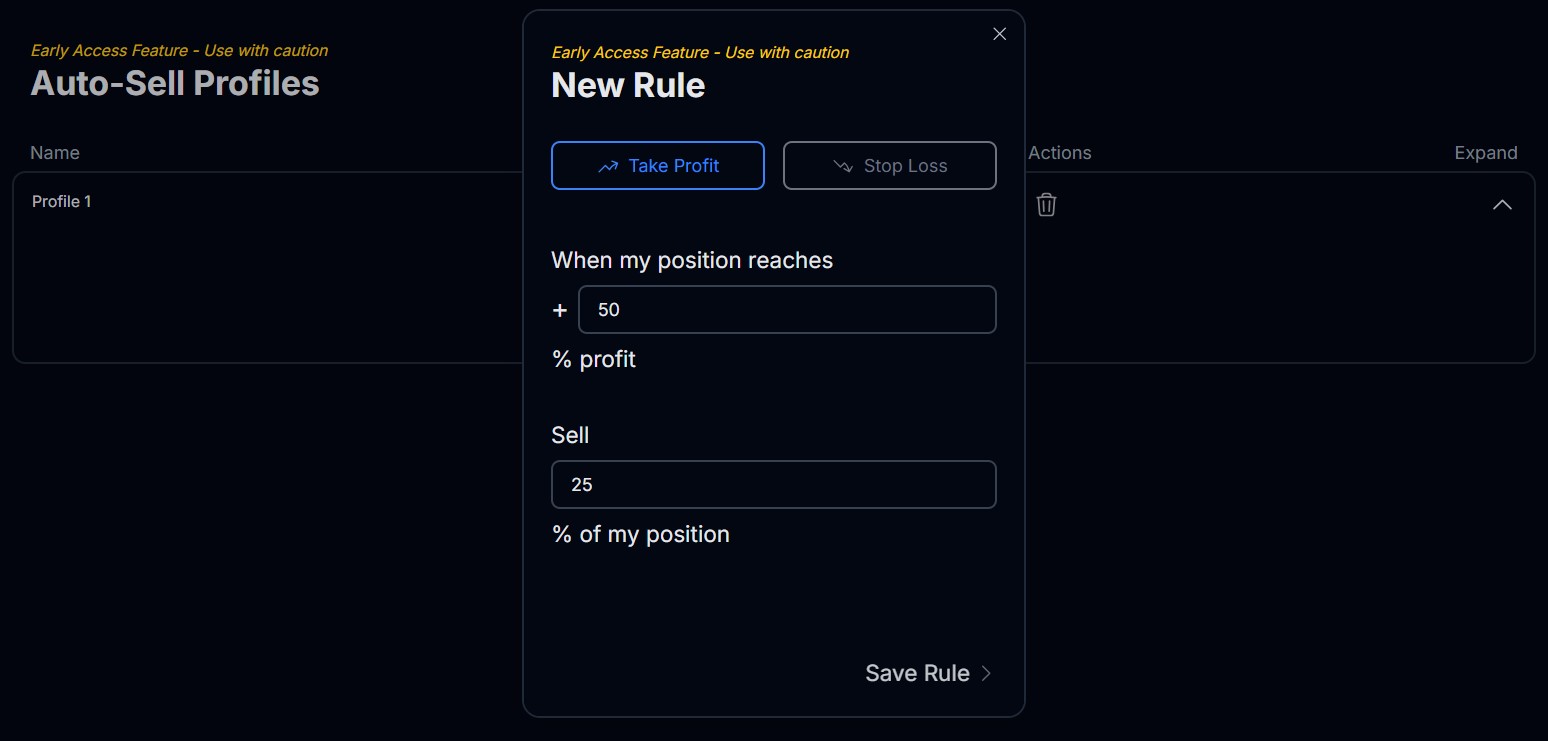Collapse the Profile 1 row

tap(1502, 204)
